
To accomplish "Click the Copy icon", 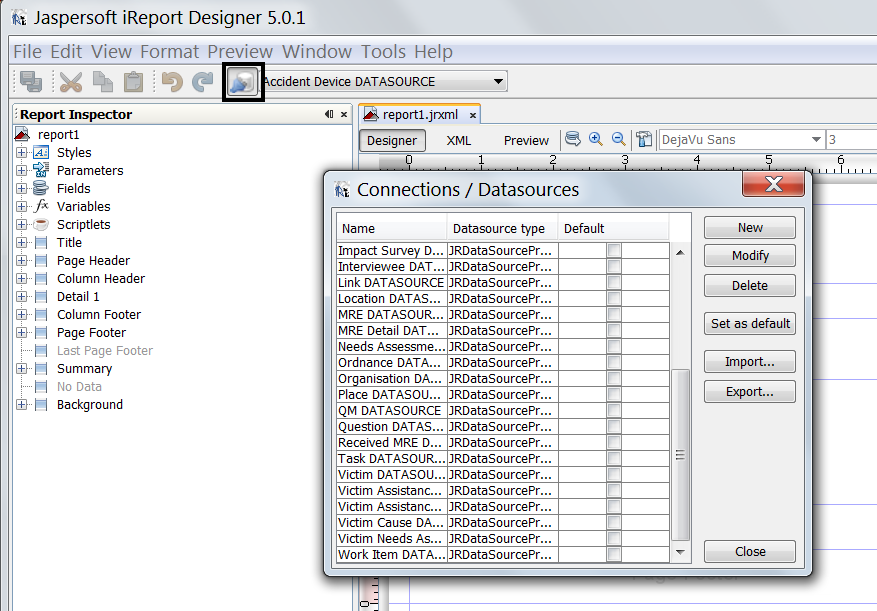I will [x=104, y=81].
